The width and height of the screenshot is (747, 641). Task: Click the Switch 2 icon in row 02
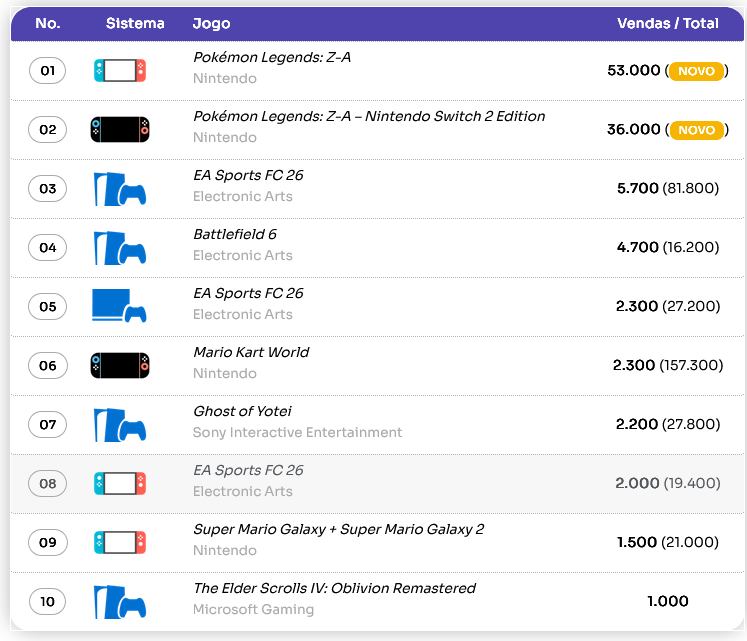tap(120, 130)
